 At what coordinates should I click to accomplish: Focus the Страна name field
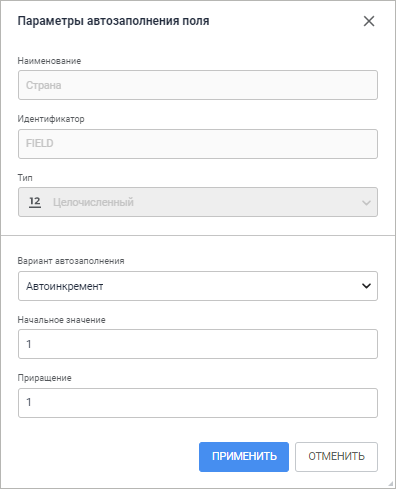coord(198,85)
